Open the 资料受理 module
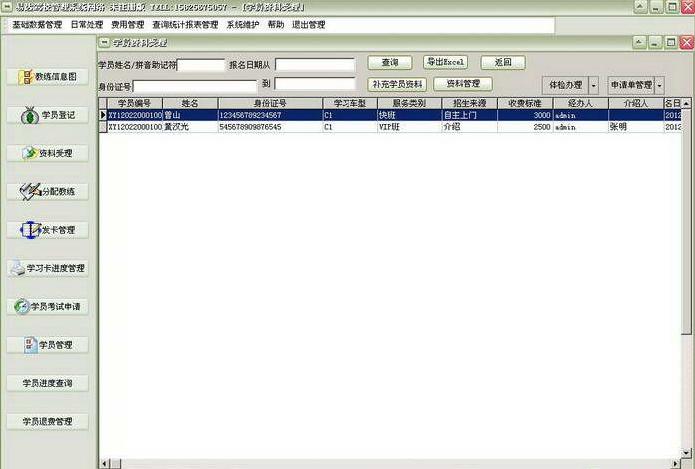695x469 pixels. click(48, 153)
